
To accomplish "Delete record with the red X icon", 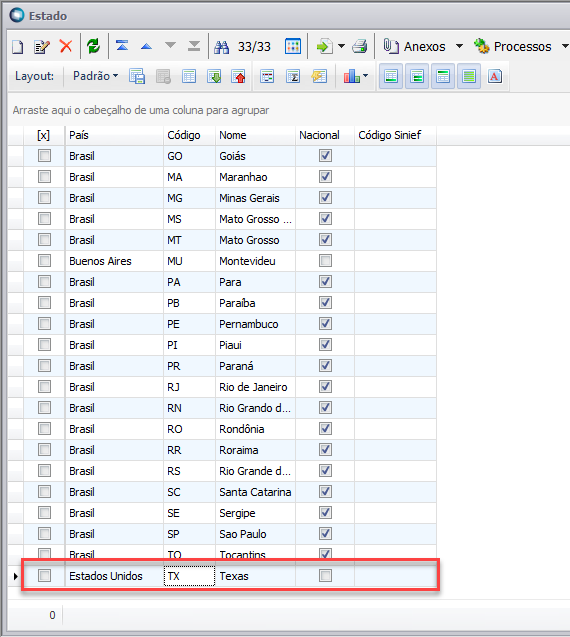I will (x=66, y=46).
